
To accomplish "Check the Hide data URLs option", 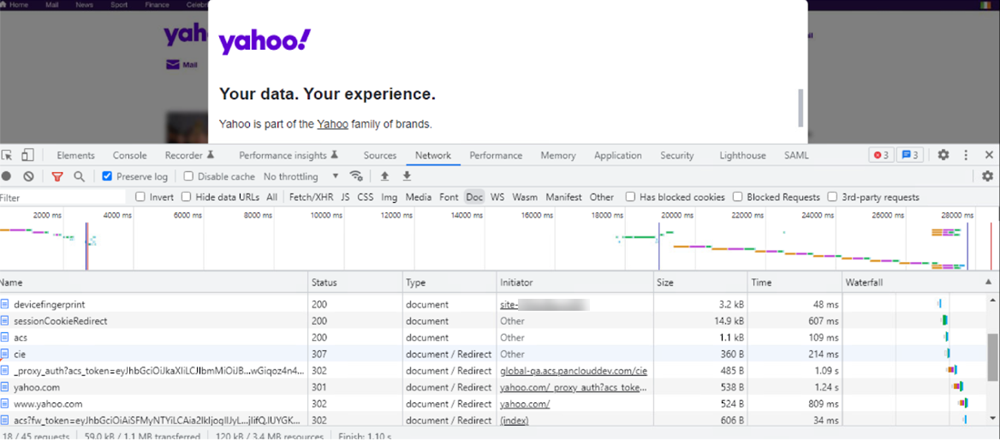I will click(185, 197).
